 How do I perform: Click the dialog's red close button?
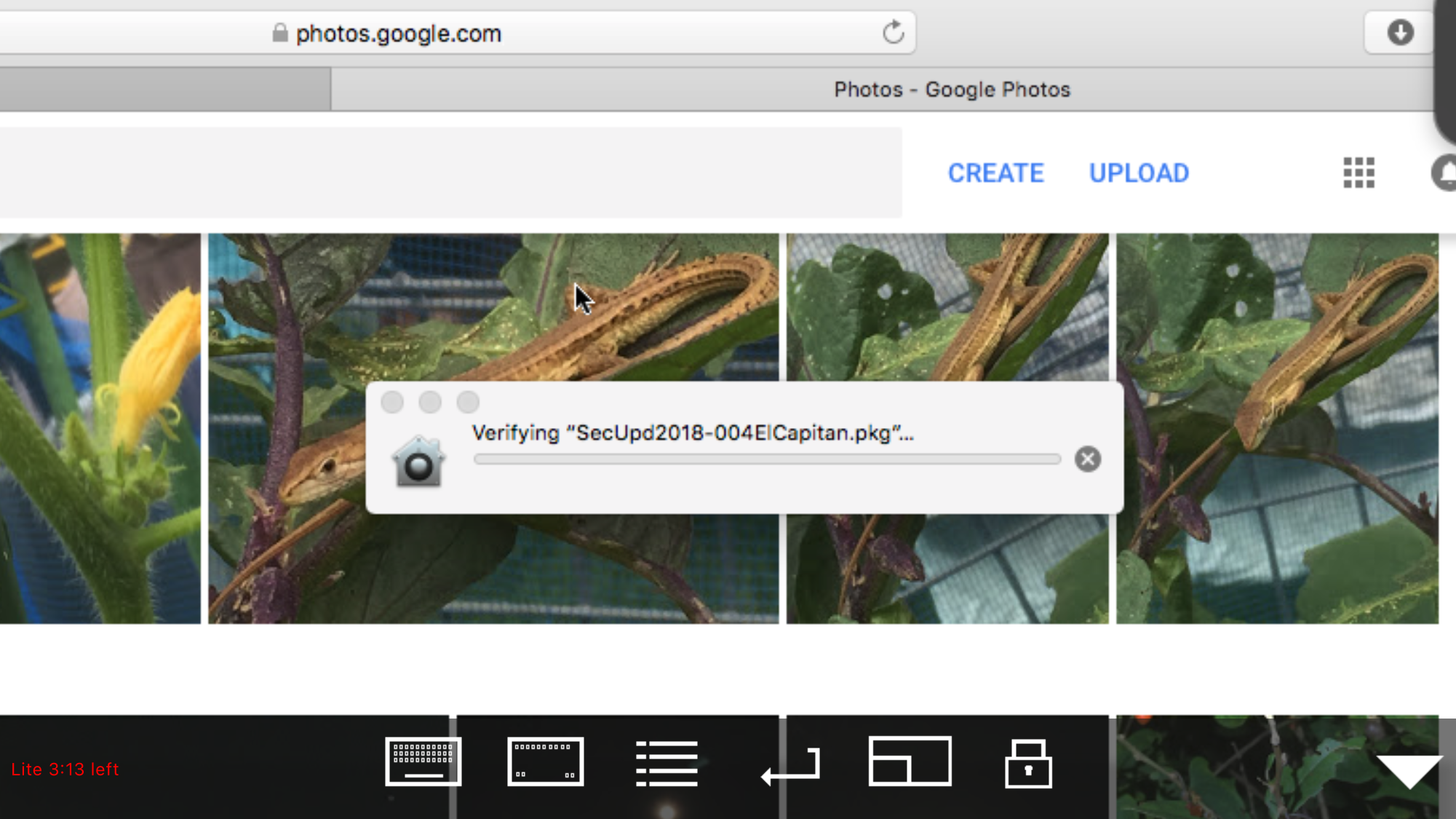tap(392, 402)
